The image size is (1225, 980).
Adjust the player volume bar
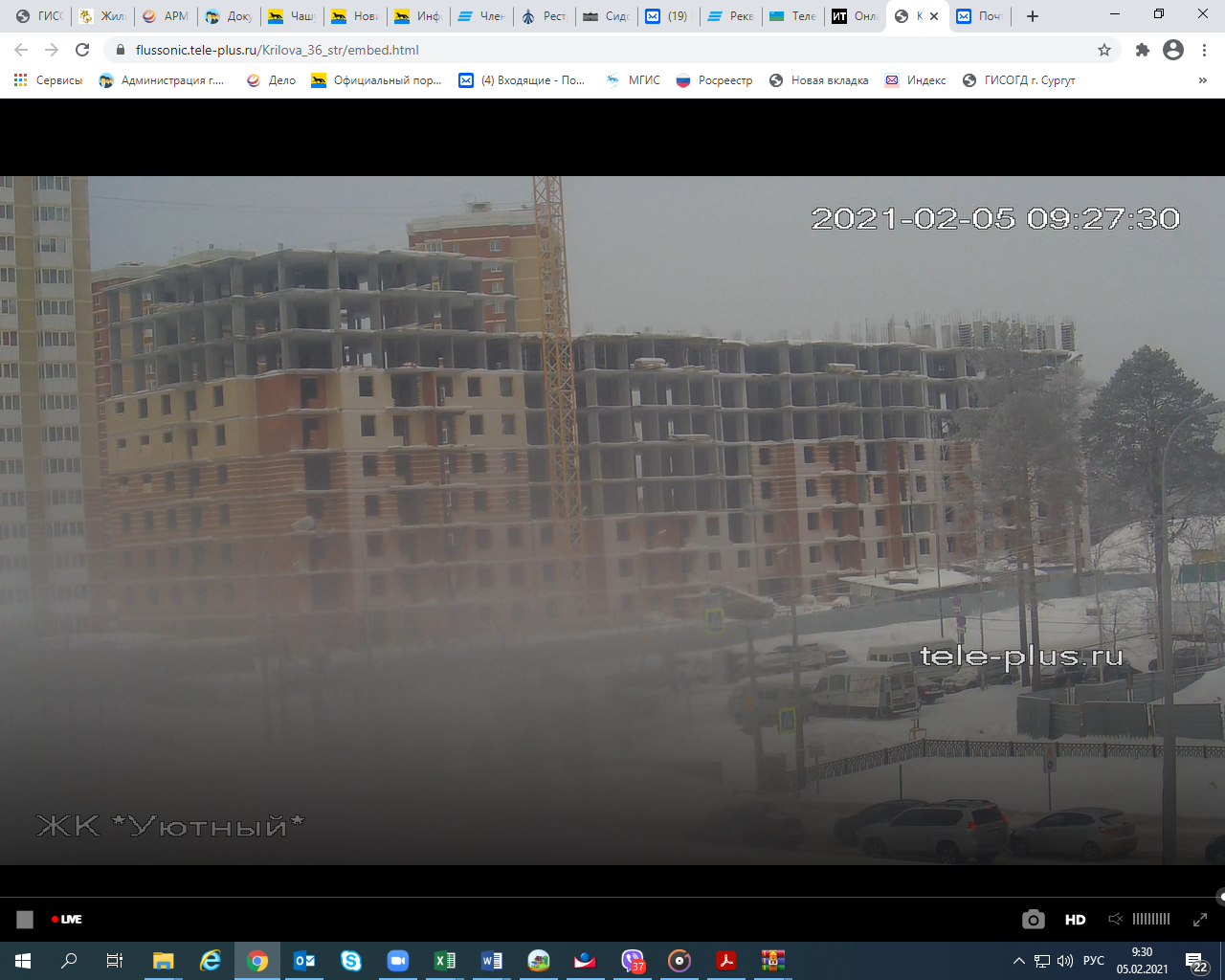coord(1150,920)
